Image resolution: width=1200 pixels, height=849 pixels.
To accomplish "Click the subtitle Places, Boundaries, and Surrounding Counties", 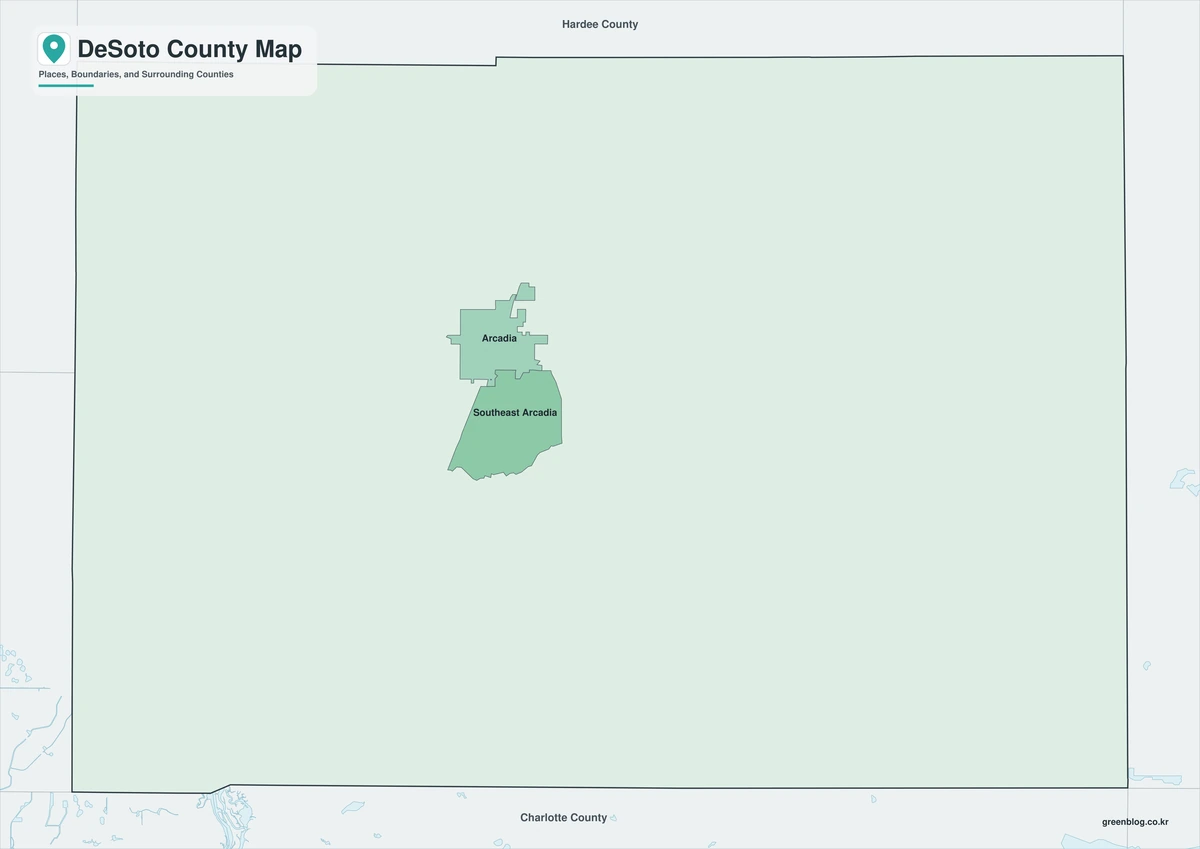I will (136, 75).
